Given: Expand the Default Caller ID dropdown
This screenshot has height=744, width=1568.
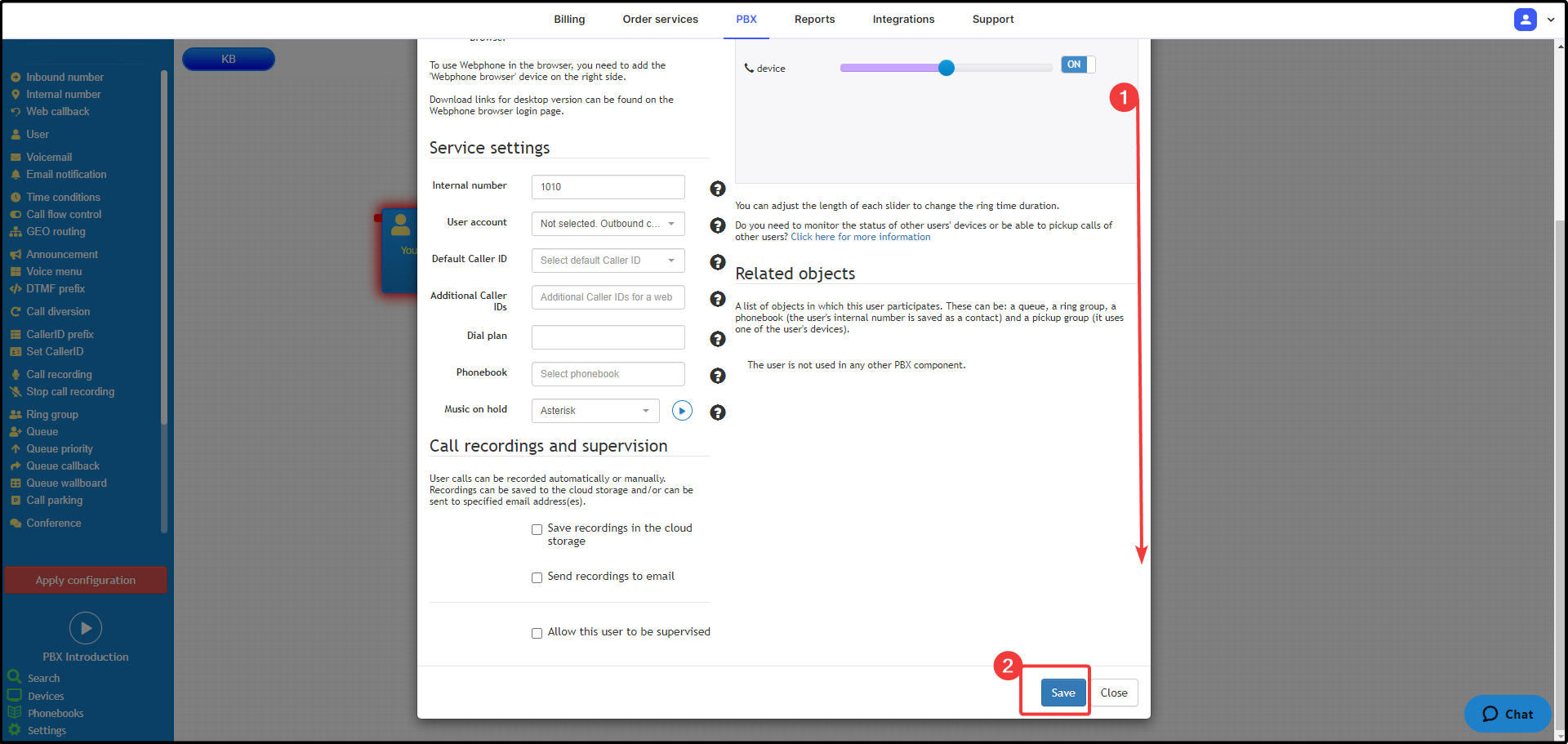Looking at the screenshot, I should coord(608,261).
